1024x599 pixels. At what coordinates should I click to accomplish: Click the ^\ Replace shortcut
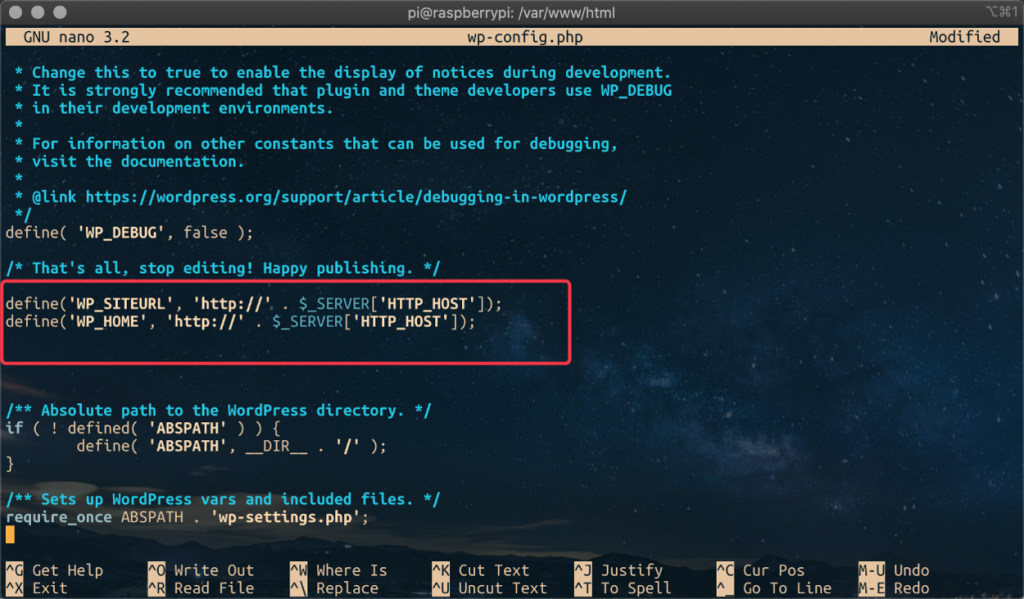334,588
